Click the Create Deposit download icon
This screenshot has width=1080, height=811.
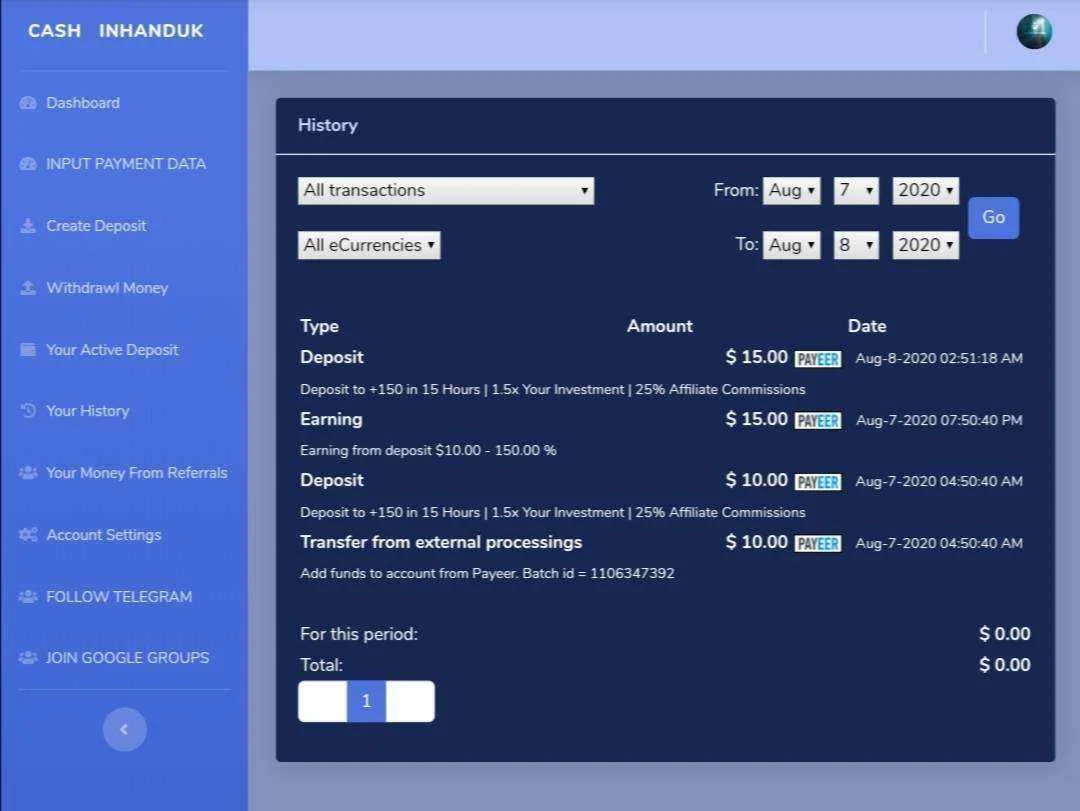[28, 226]
